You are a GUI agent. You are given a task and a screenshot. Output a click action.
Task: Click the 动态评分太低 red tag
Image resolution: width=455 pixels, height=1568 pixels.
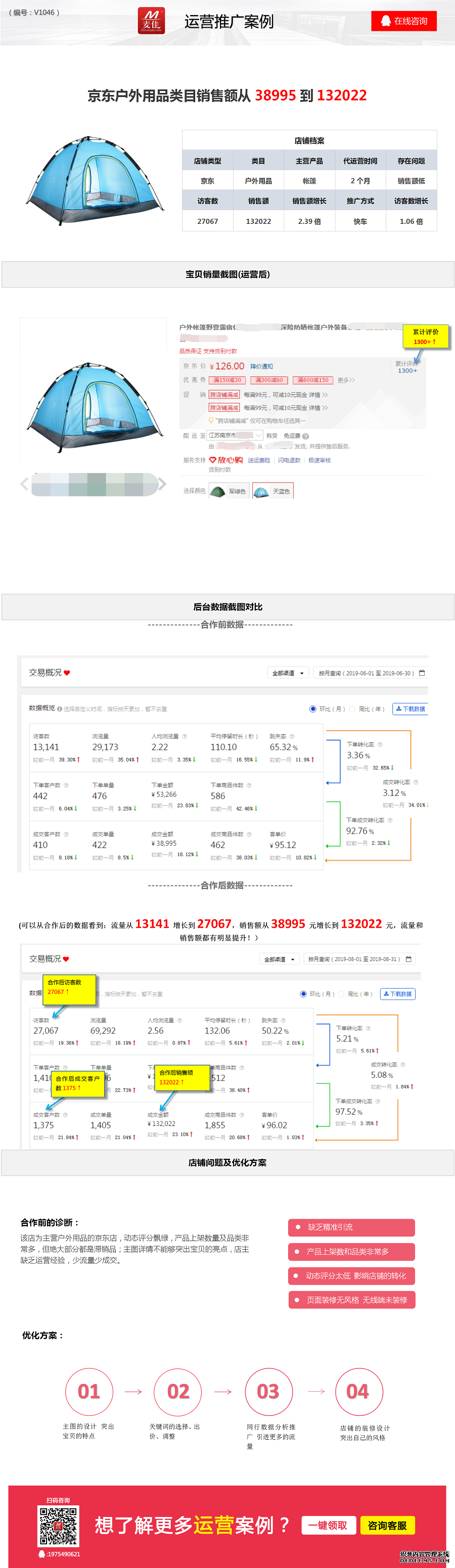pos(351,1276)
